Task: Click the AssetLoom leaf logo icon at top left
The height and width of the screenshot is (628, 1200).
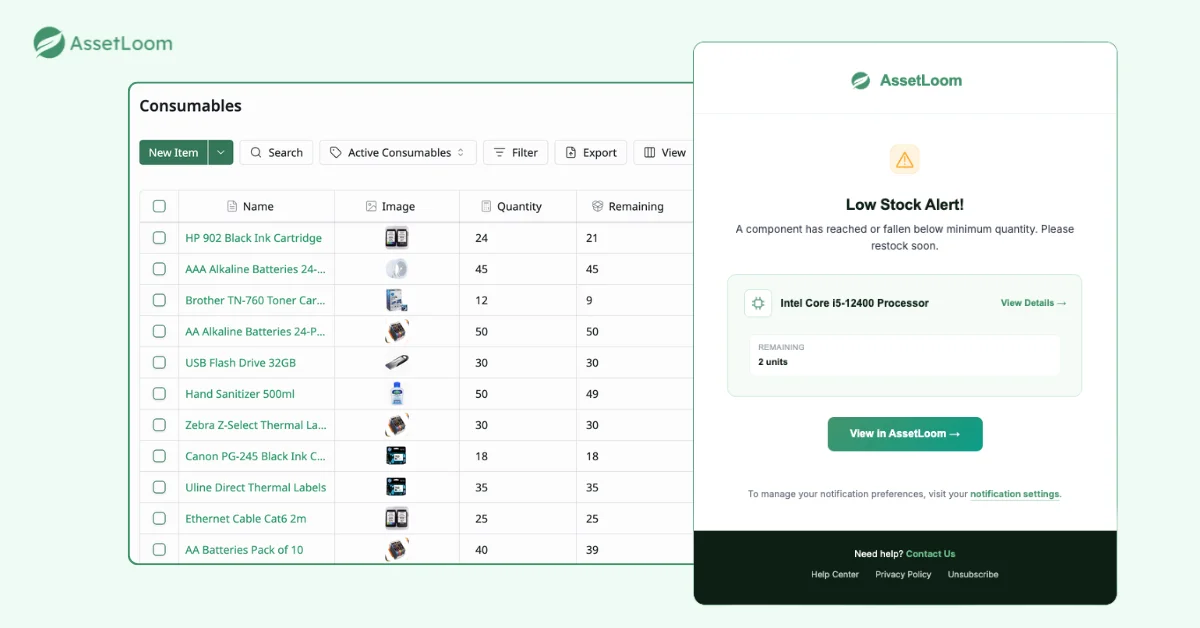Action: point(49,43)
